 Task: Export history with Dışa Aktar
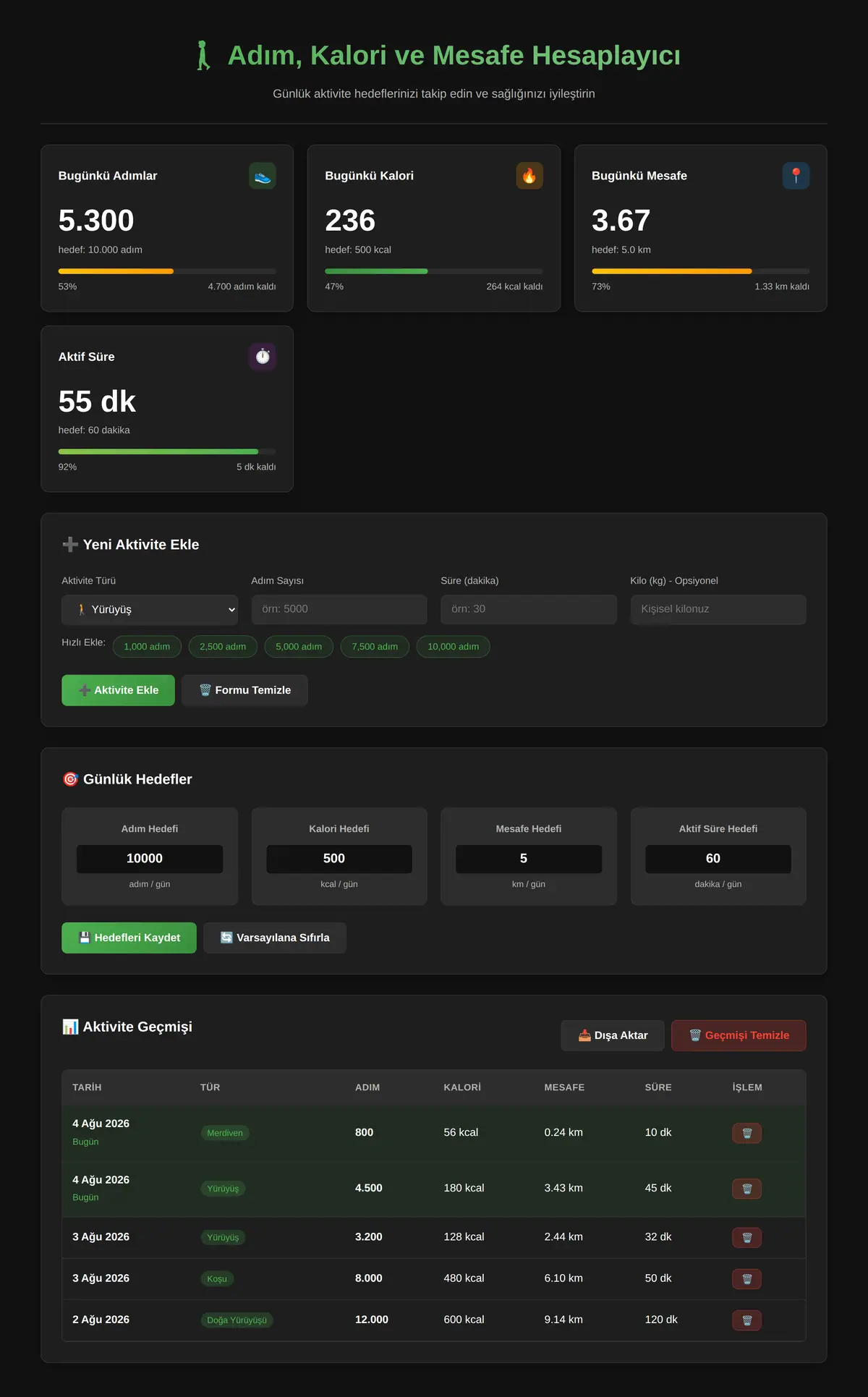click(613, 1035)
